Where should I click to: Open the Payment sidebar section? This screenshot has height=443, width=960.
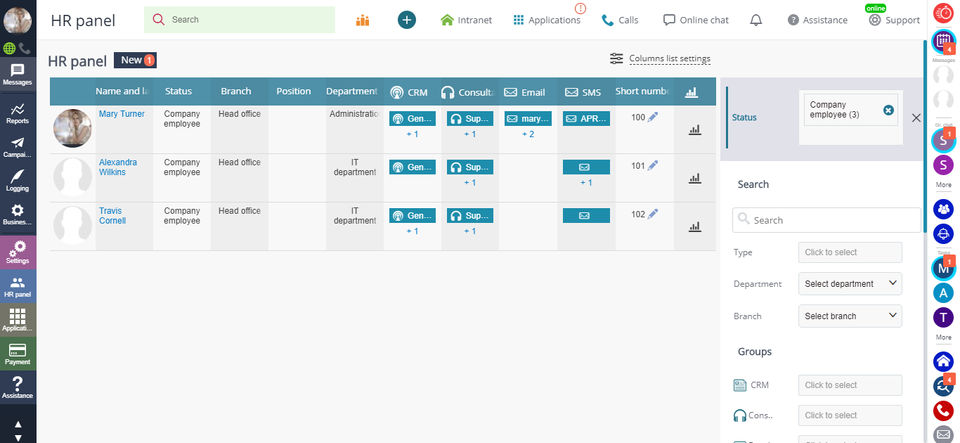click(x=18, y=354)
